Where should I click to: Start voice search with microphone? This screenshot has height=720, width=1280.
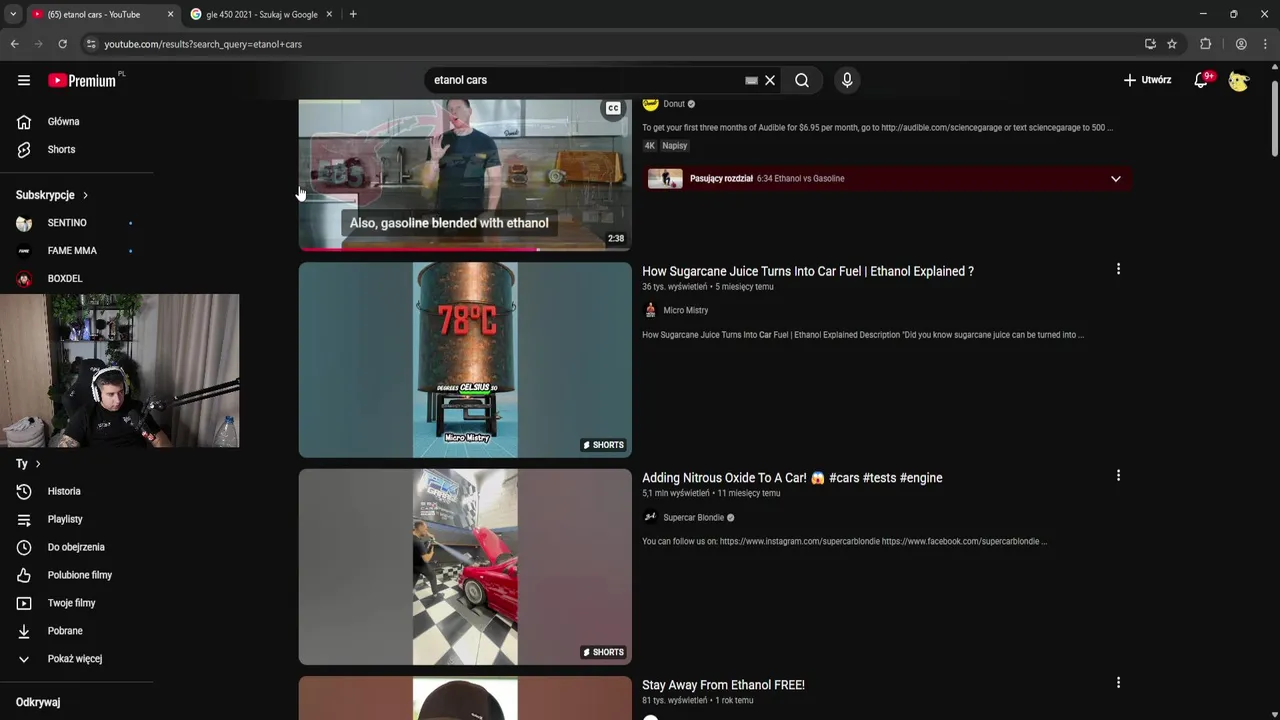coord(847,80)
